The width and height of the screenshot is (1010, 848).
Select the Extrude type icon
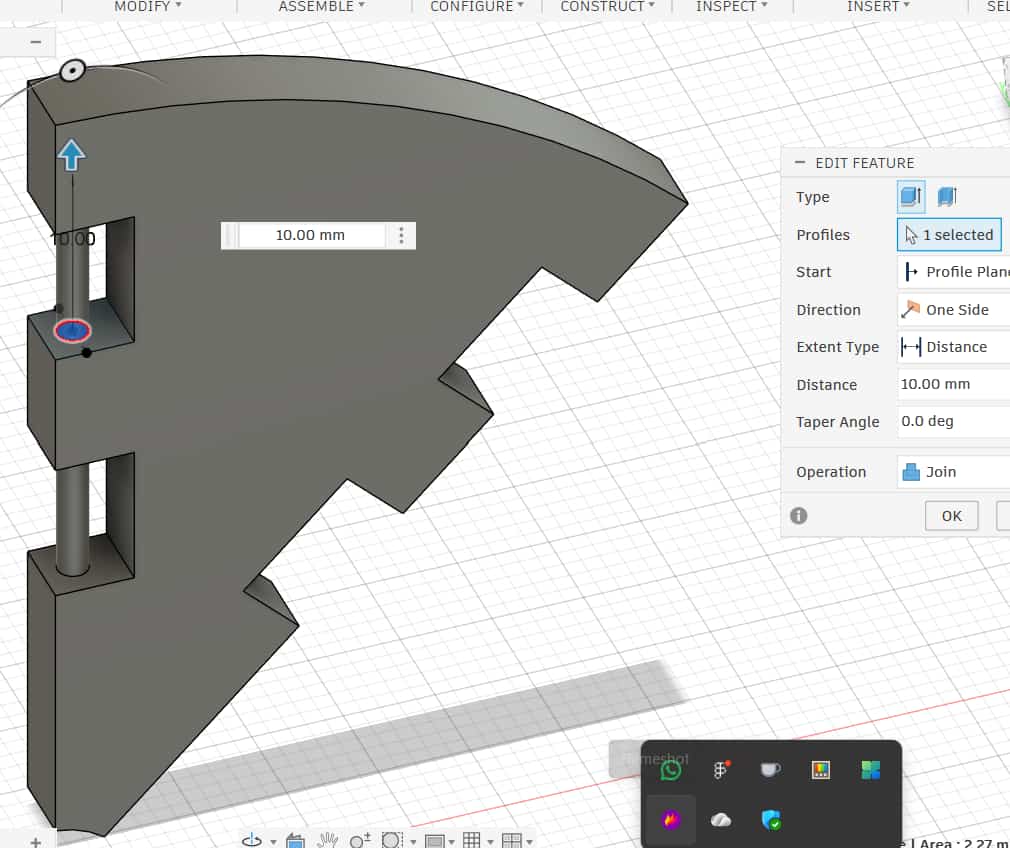click(x=911, y=196)
